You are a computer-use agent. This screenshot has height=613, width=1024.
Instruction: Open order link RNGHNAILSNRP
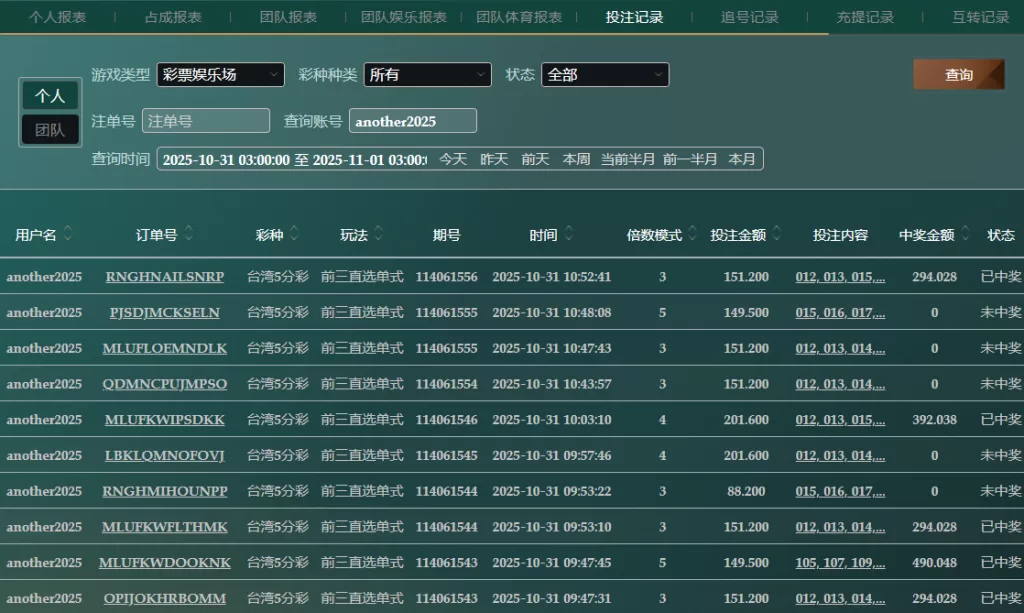click(164, 277)
